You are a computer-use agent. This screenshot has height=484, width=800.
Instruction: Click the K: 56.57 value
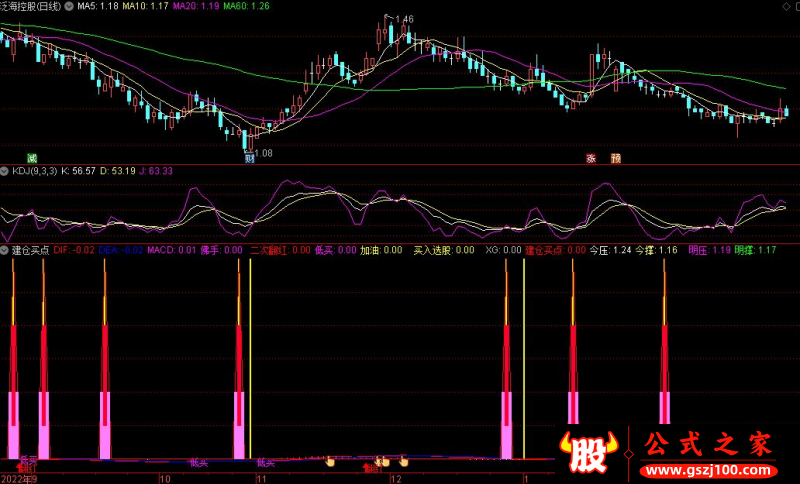point(78,171)
